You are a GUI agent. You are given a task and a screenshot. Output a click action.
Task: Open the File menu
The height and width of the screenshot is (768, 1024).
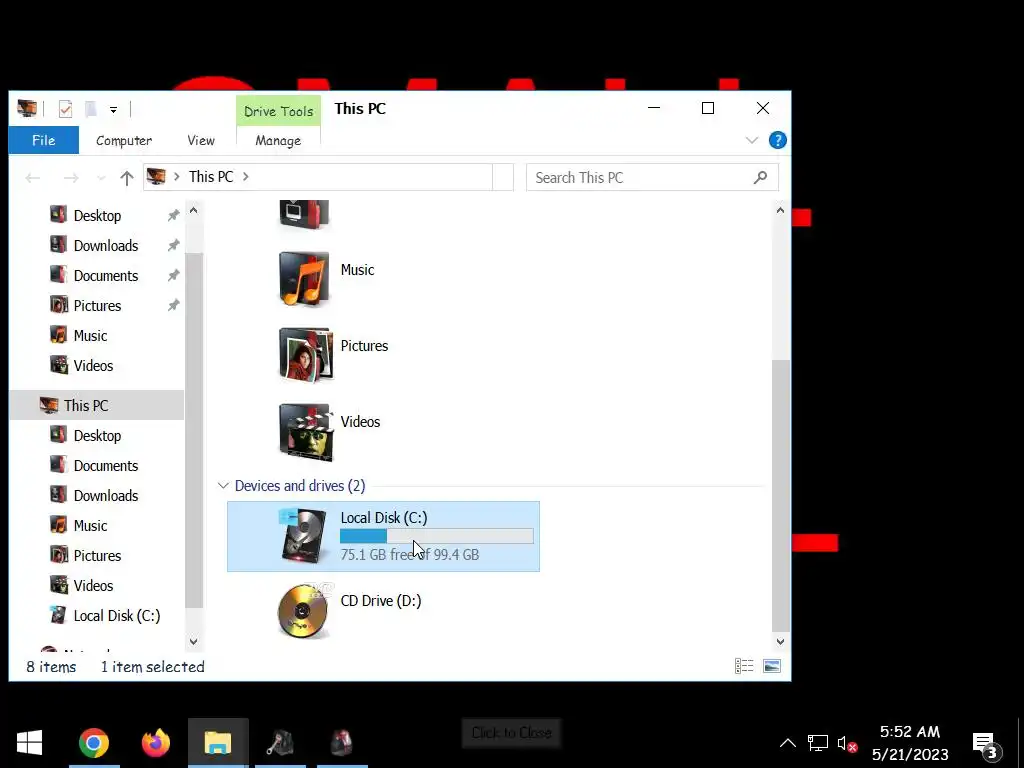tap(44, 140)
